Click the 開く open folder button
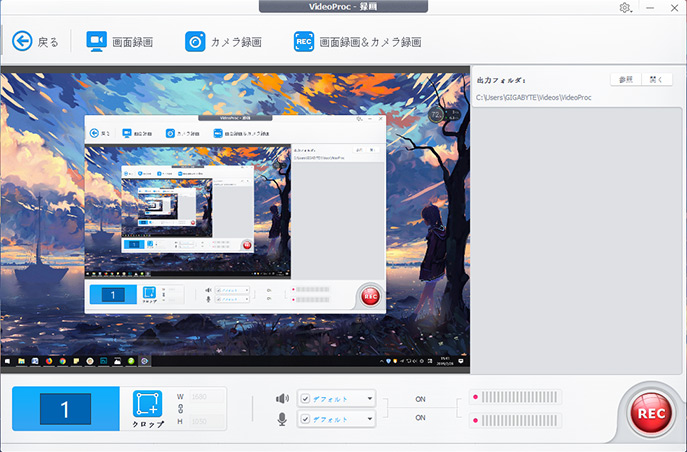Viewport: 687px width, 452px height. pyautogui.click(x=656, y=79)
